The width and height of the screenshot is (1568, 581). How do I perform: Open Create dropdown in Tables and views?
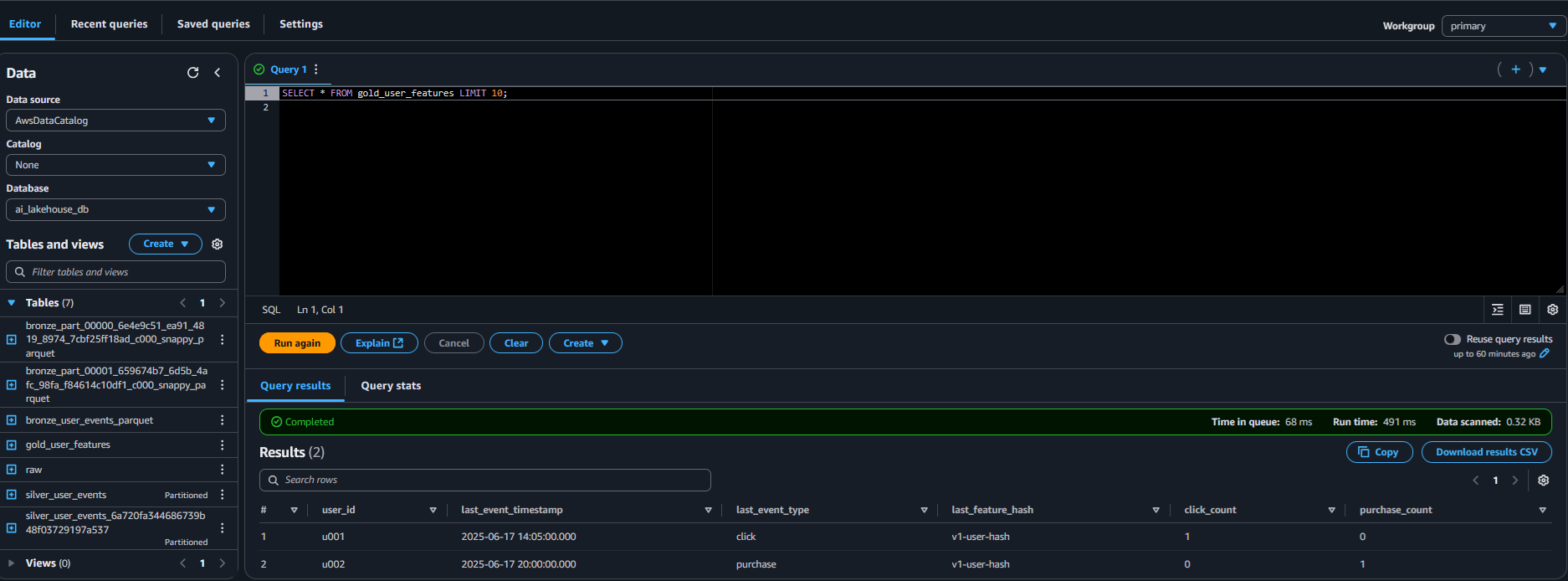[x=166, y=244]
